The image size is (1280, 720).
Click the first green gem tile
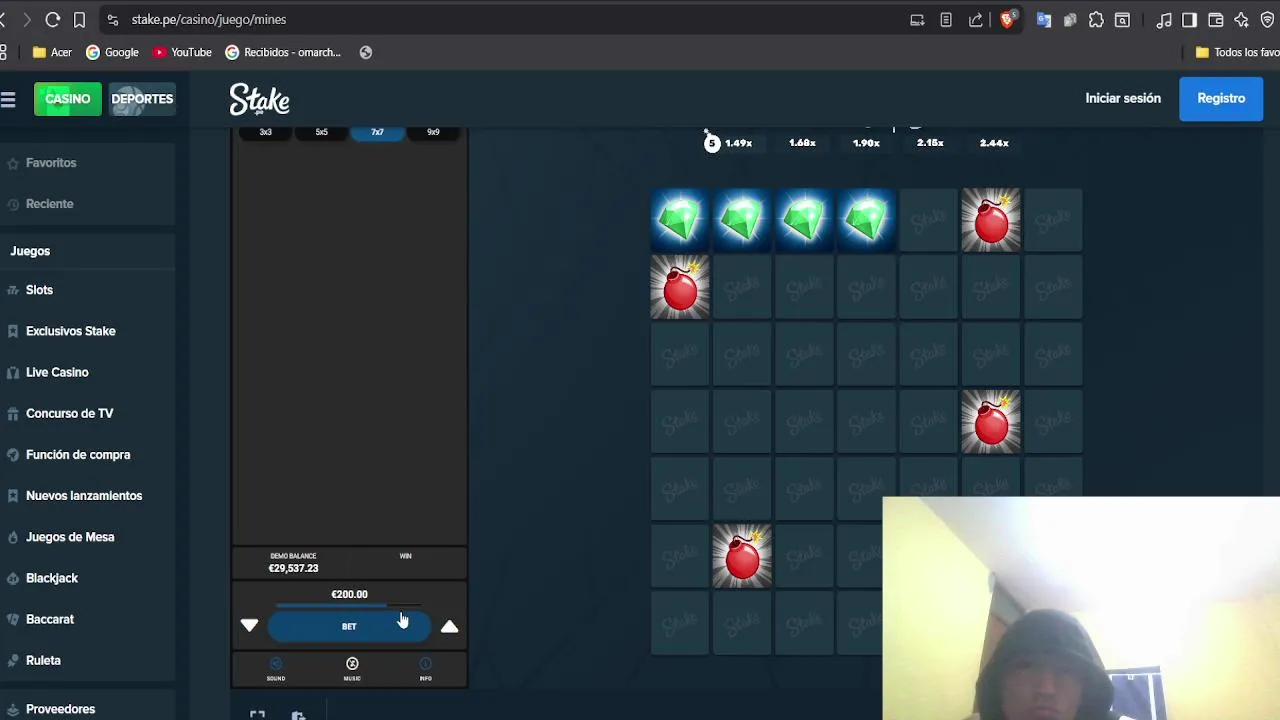680,219
